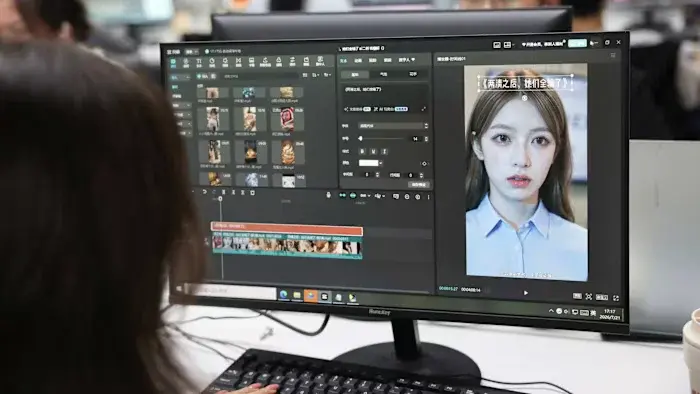The height and width of the screenshot is (394, 700).
Task: Delete selection with timeline trash icon
Action: (253, 192)
